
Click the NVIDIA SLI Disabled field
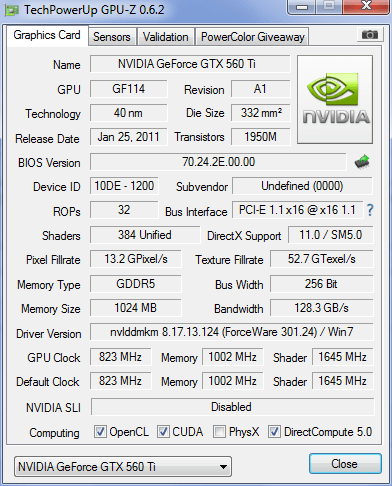point(232,407)
